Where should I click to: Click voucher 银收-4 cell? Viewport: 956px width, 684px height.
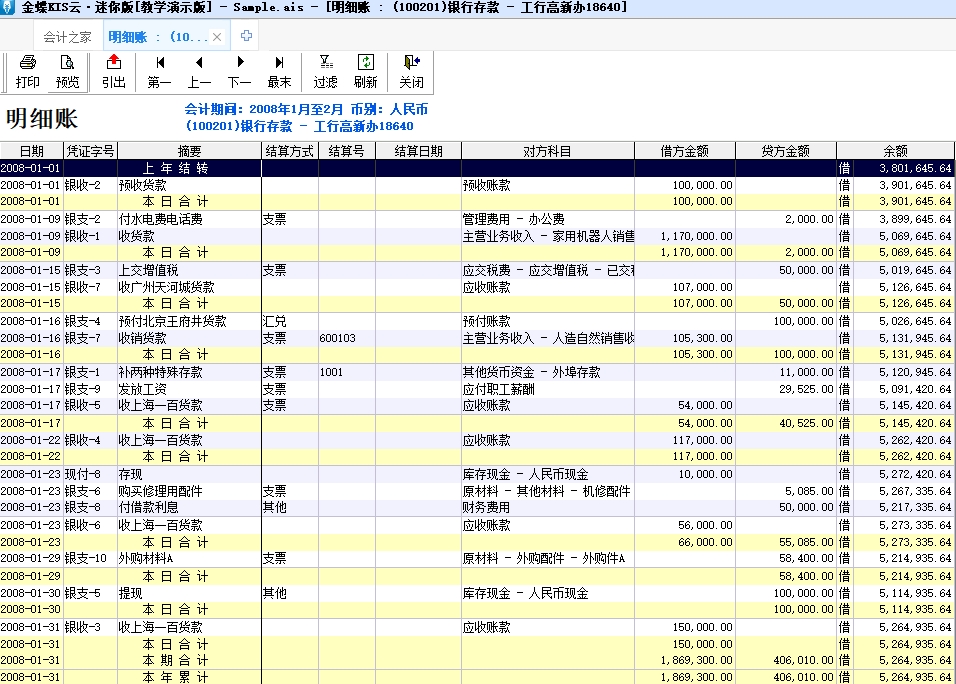[90, 440]
